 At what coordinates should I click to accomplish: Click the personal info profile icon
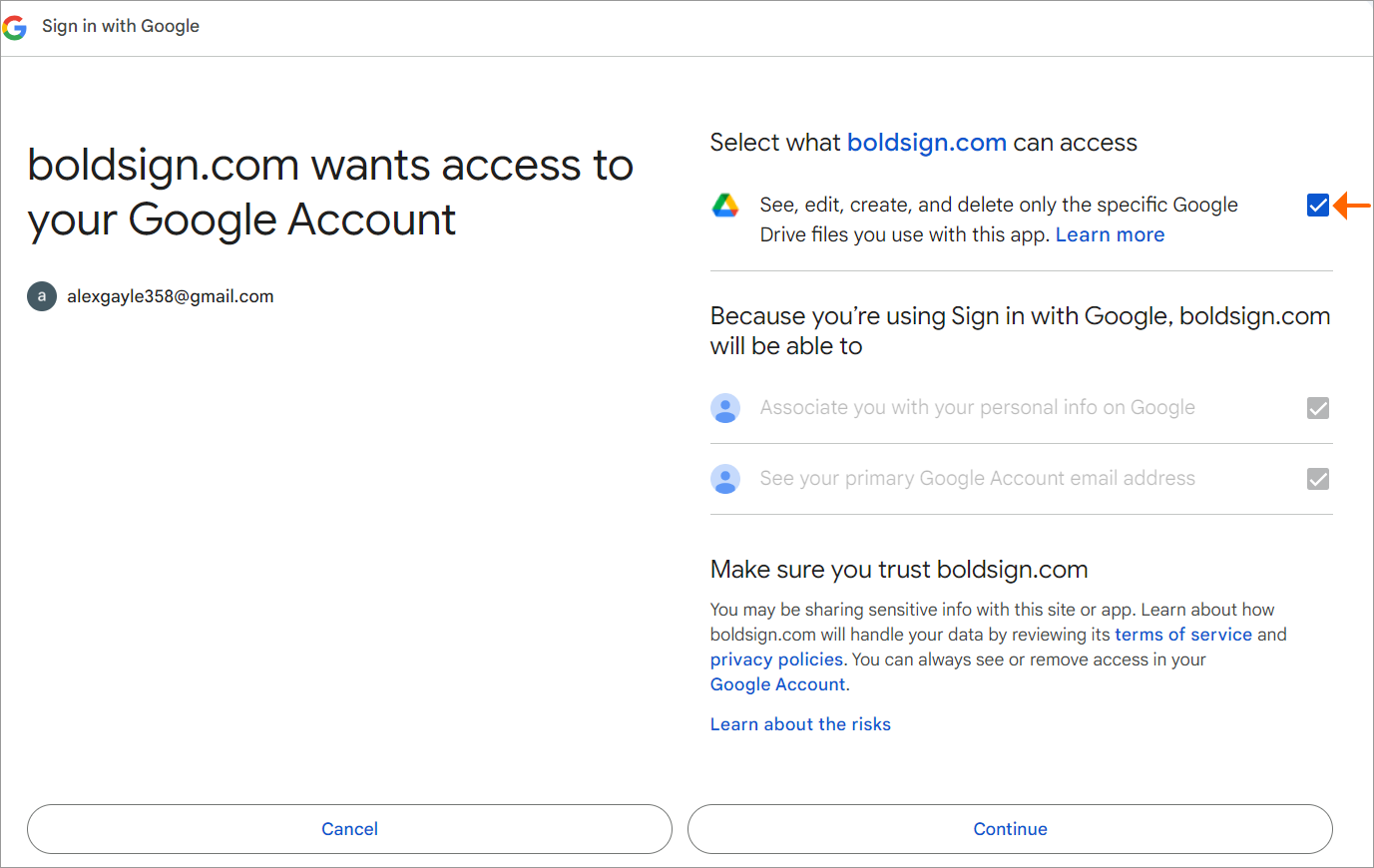[x=725, y=408]
